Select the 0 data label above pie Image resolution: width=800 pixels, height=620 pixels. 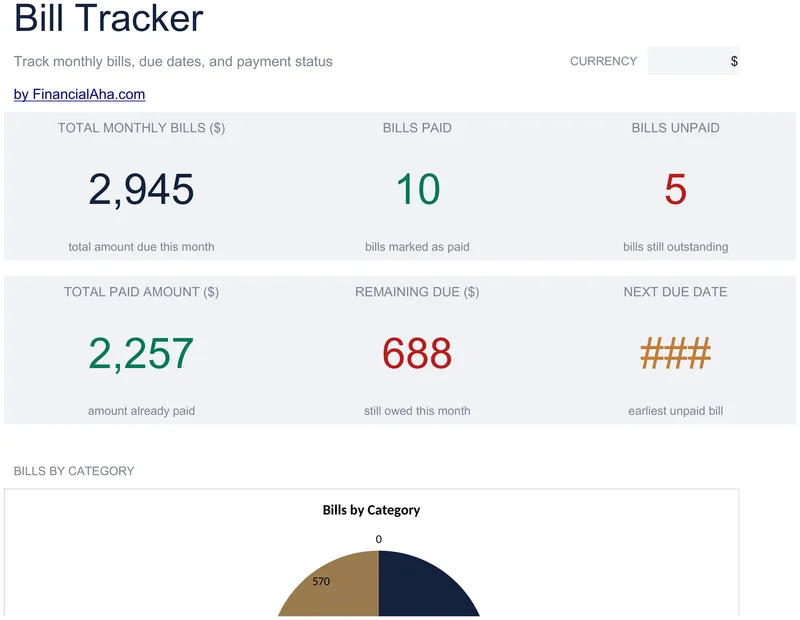click(379, 539)
